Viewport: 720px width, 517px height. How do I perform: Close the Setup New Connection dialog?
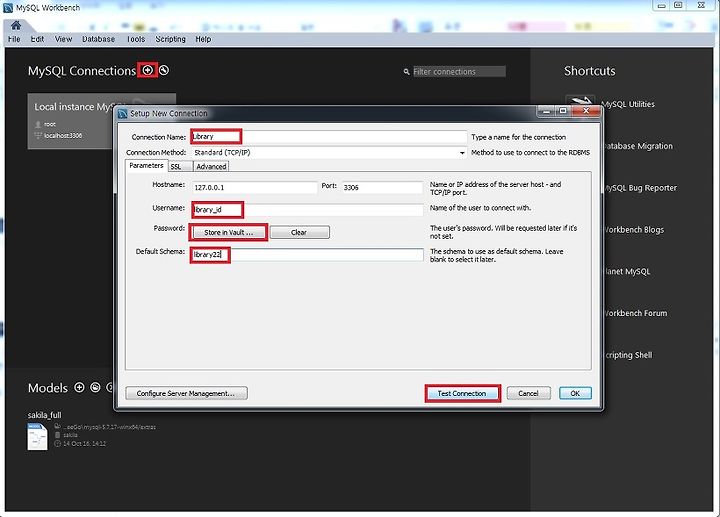(586, 111)
